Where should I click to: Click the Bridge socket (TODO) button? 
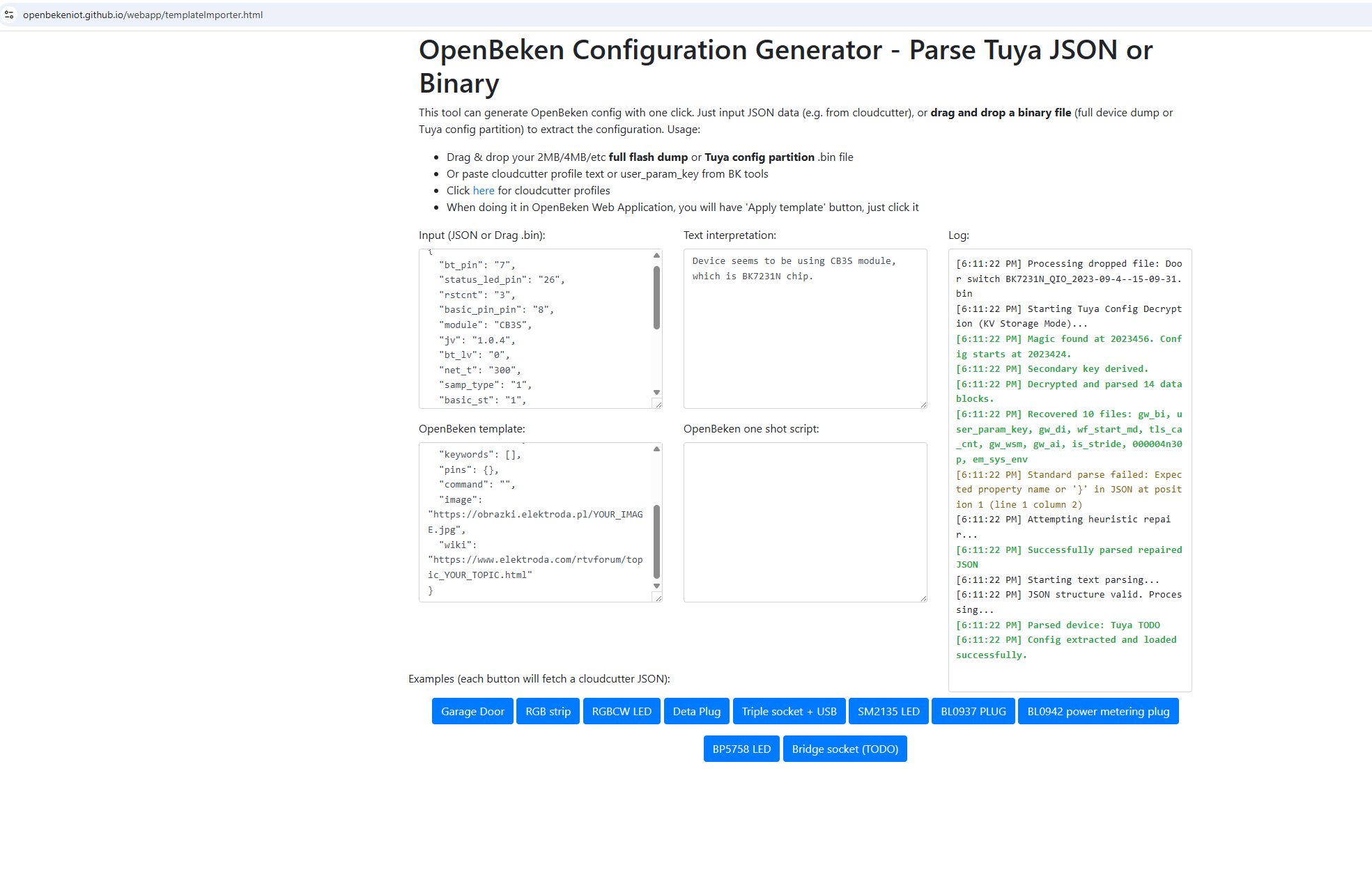point(845,749)
